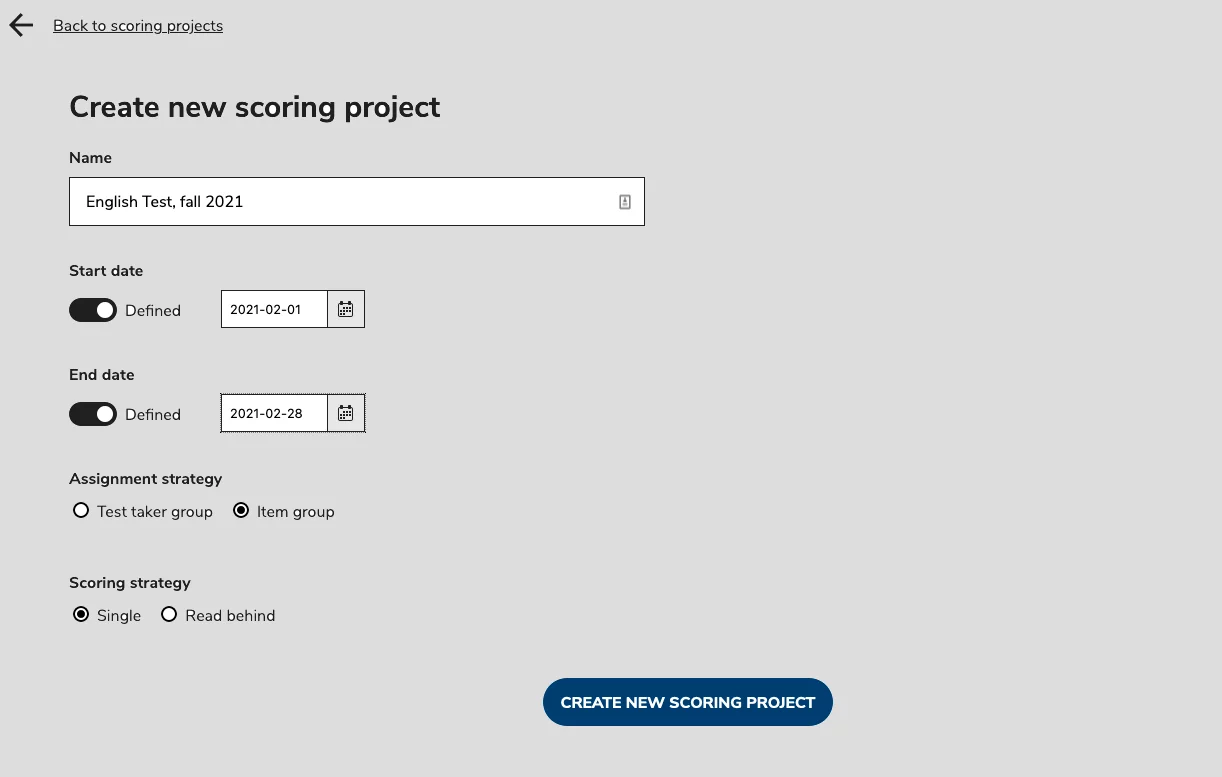This screenshot has width=1222, height=777.
Task: Click the end date field showing 2021-02-28
Action: (273, 412)
